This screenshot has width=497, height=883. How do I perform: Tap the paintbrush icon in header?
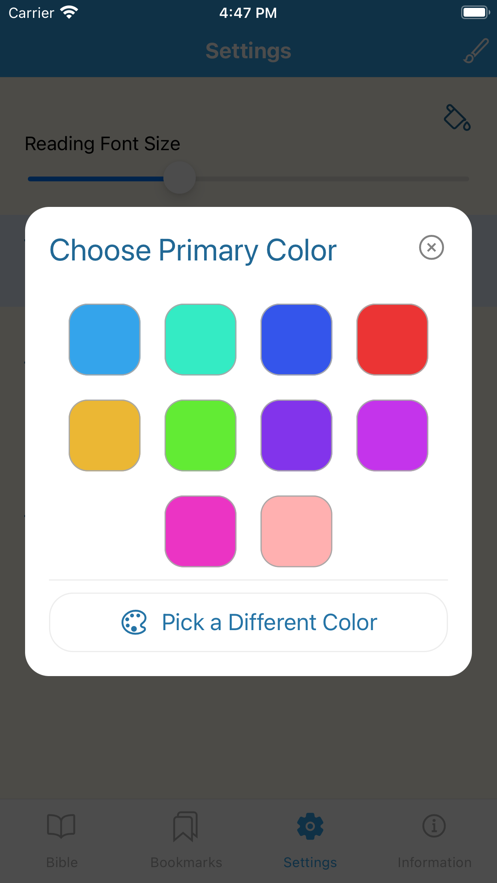(x=476, y=51)
